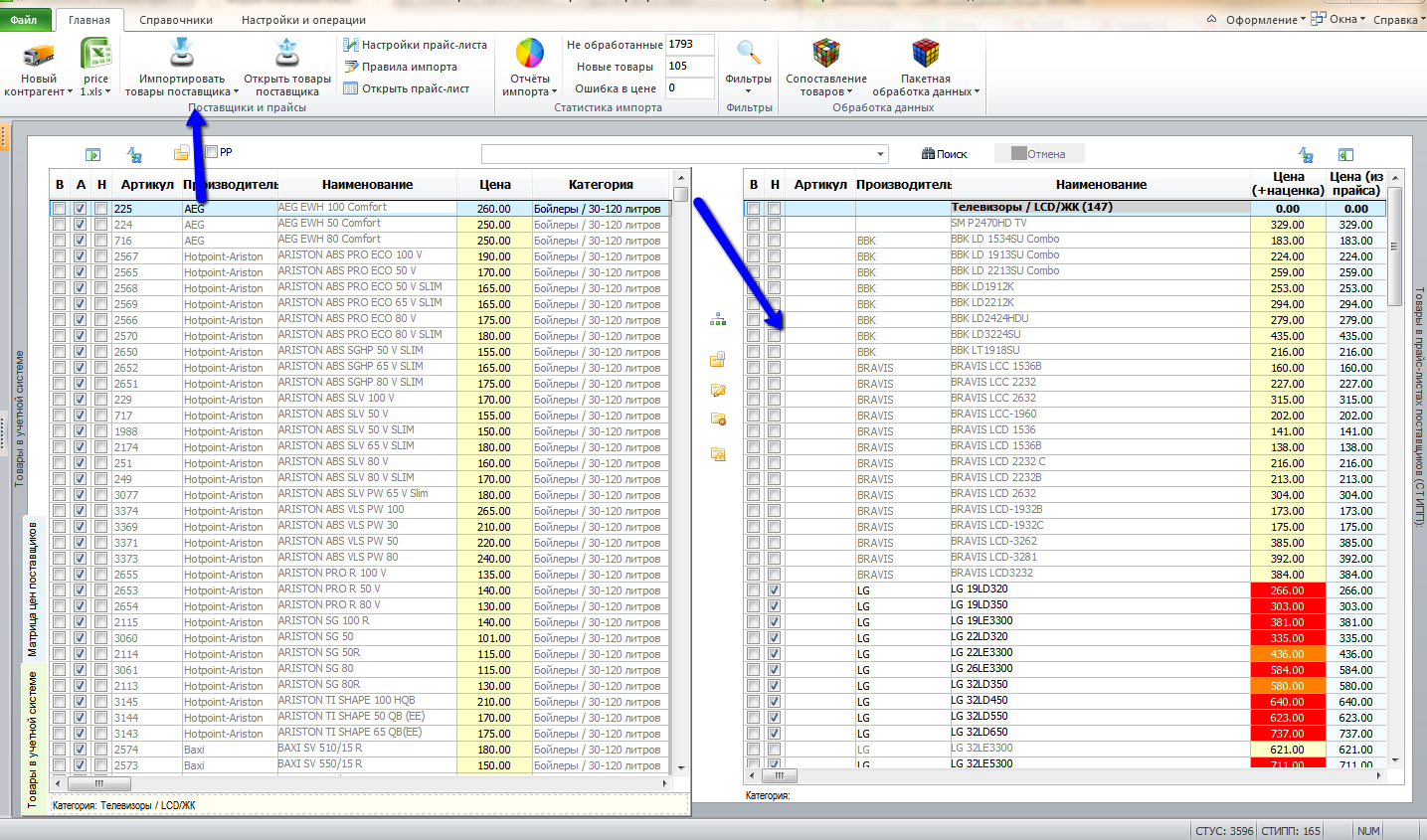The image size is (1427, 840).
Task: Click the green hierarchy tree icon between tables
Action: coord(717,320)
